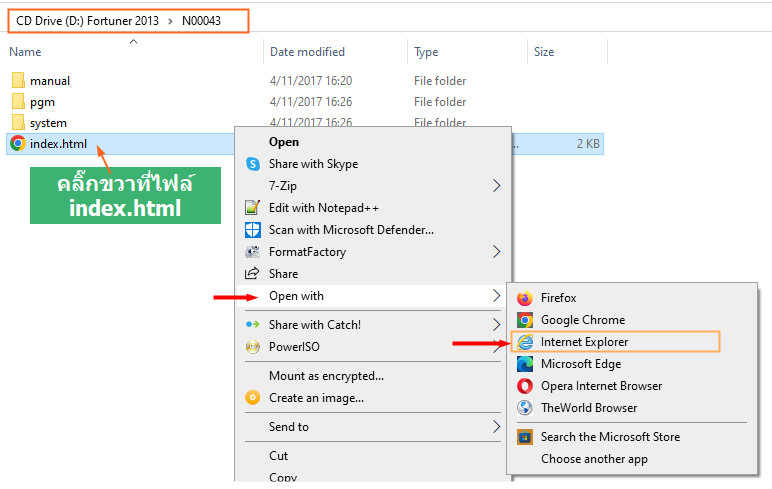Click the TheWorld Browser icon
Screen dimensions: 772x489
pyautogui.click(x=524, y=408)
